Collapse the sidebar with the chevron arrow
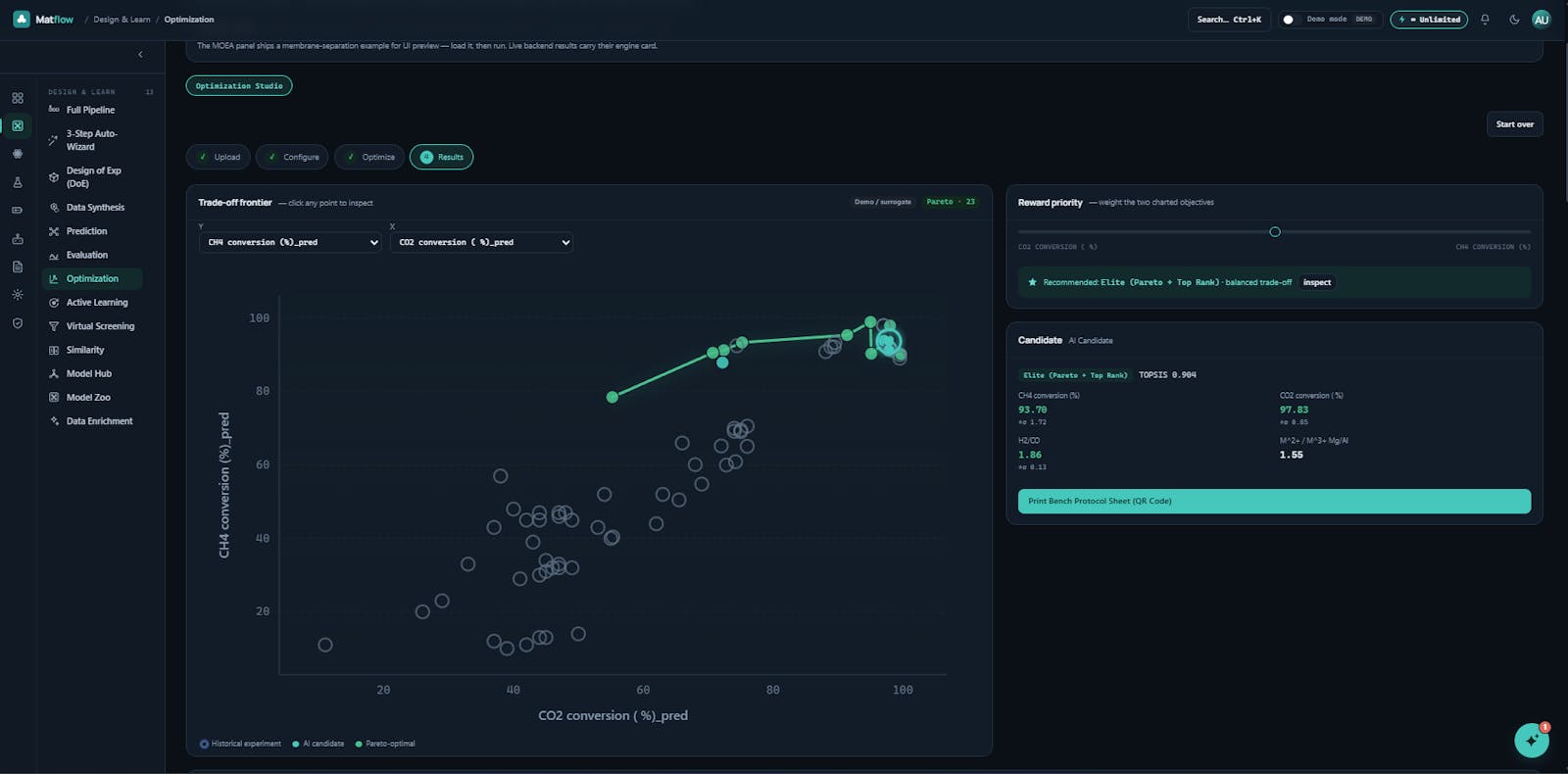 pyautogui.click(x=140, y=55)
